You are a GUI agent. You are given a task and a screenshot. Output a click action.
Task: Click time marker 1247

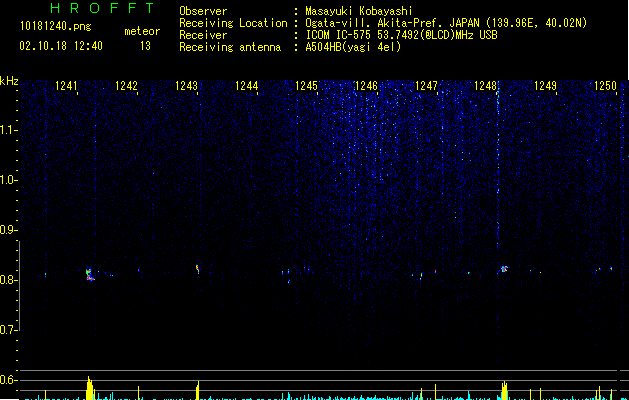click(x=426, y=86)
